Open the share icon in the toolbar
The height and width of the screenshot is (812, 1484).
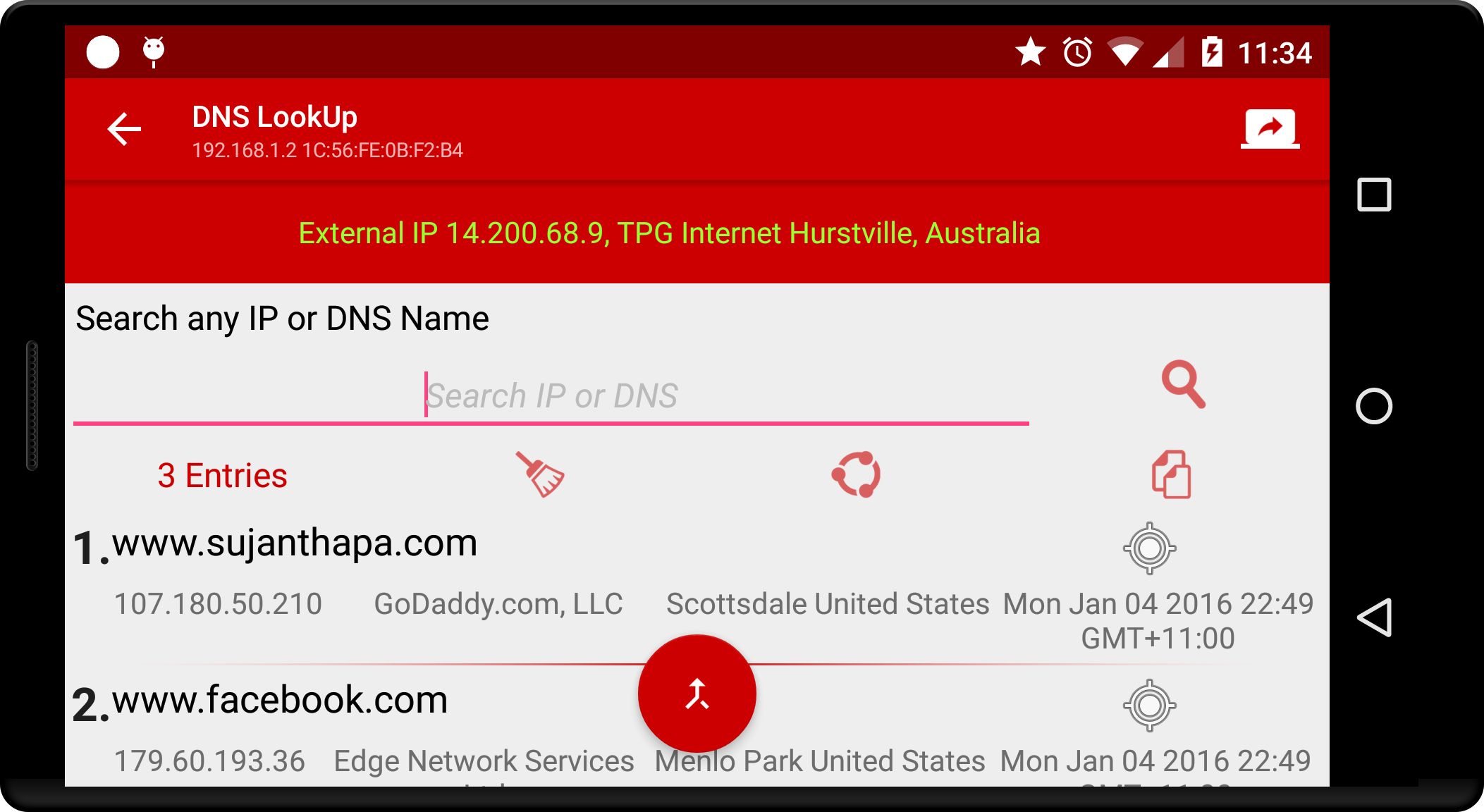(1270, 129)
